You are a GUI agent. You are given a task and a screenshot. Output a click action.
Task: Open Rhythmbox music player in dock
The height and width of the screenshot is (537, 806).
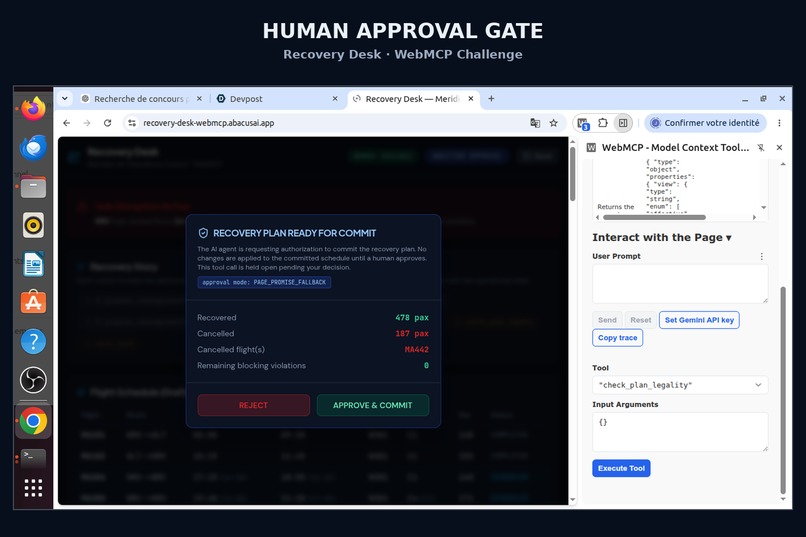33,225
